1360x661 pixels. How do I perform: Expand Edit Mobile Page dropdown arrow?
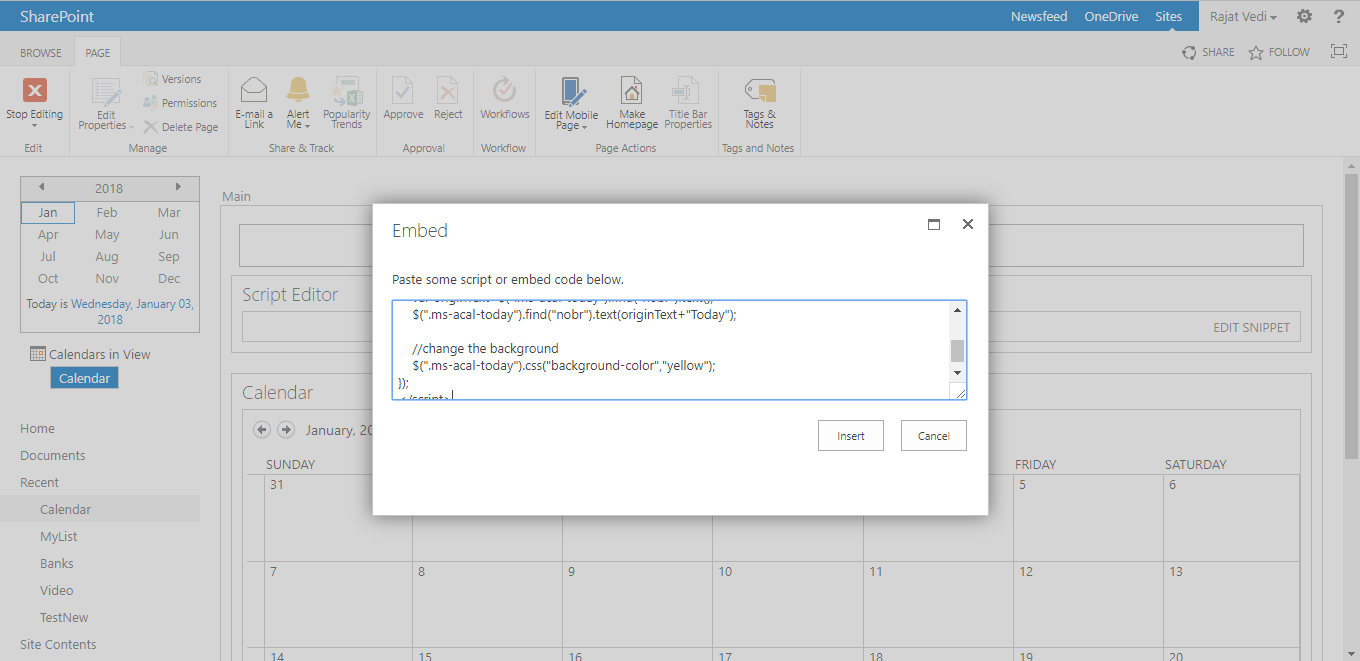tap(585, 127)
